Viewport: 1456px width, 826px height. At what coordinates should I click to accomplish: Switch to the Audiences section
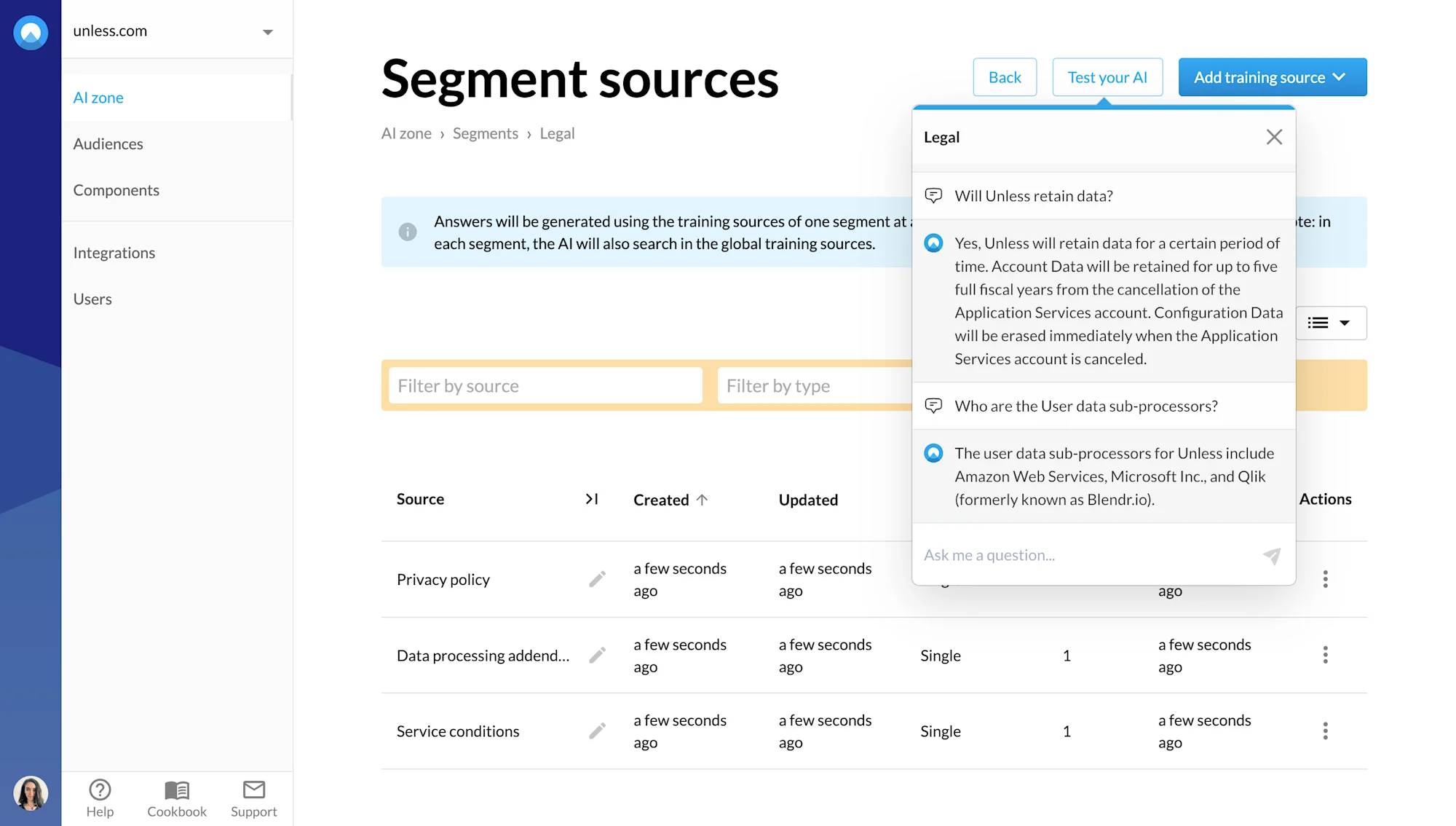click(108, 143)
